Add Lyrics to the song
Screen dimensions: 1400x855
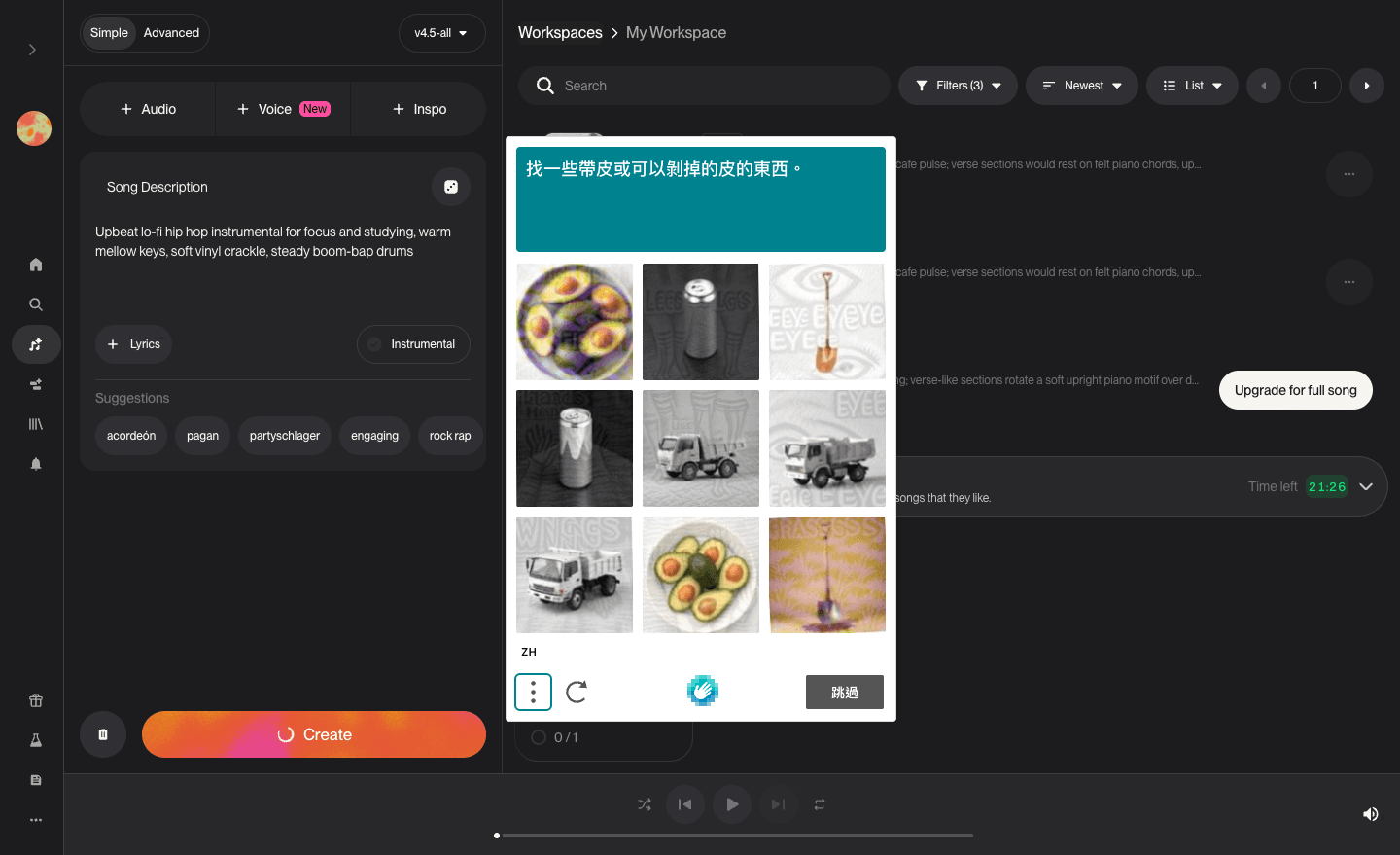[133, 344]
